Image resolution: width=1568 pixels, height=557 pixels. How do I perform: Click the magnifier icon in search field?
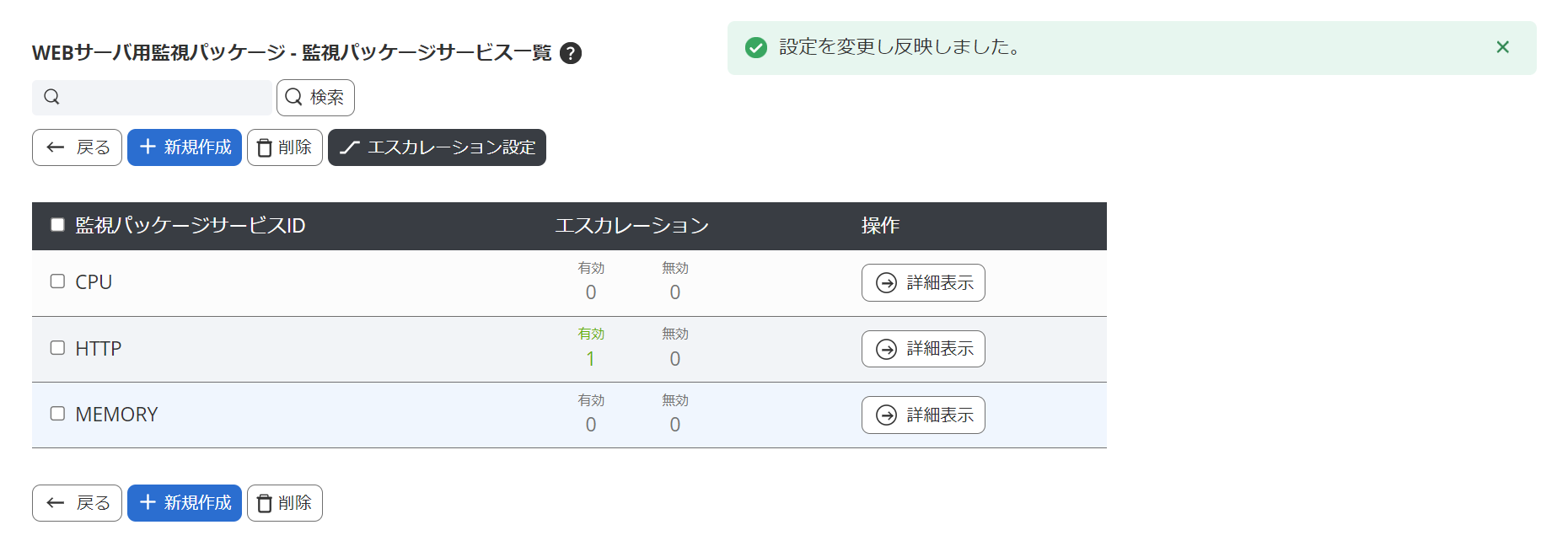coord(52,97)
